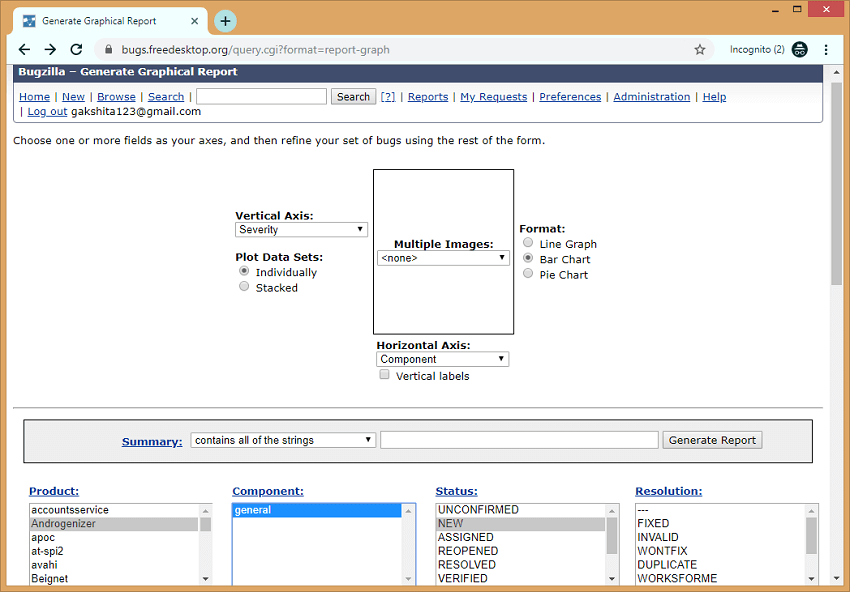Click the Summary field label link

click(152, 441)
